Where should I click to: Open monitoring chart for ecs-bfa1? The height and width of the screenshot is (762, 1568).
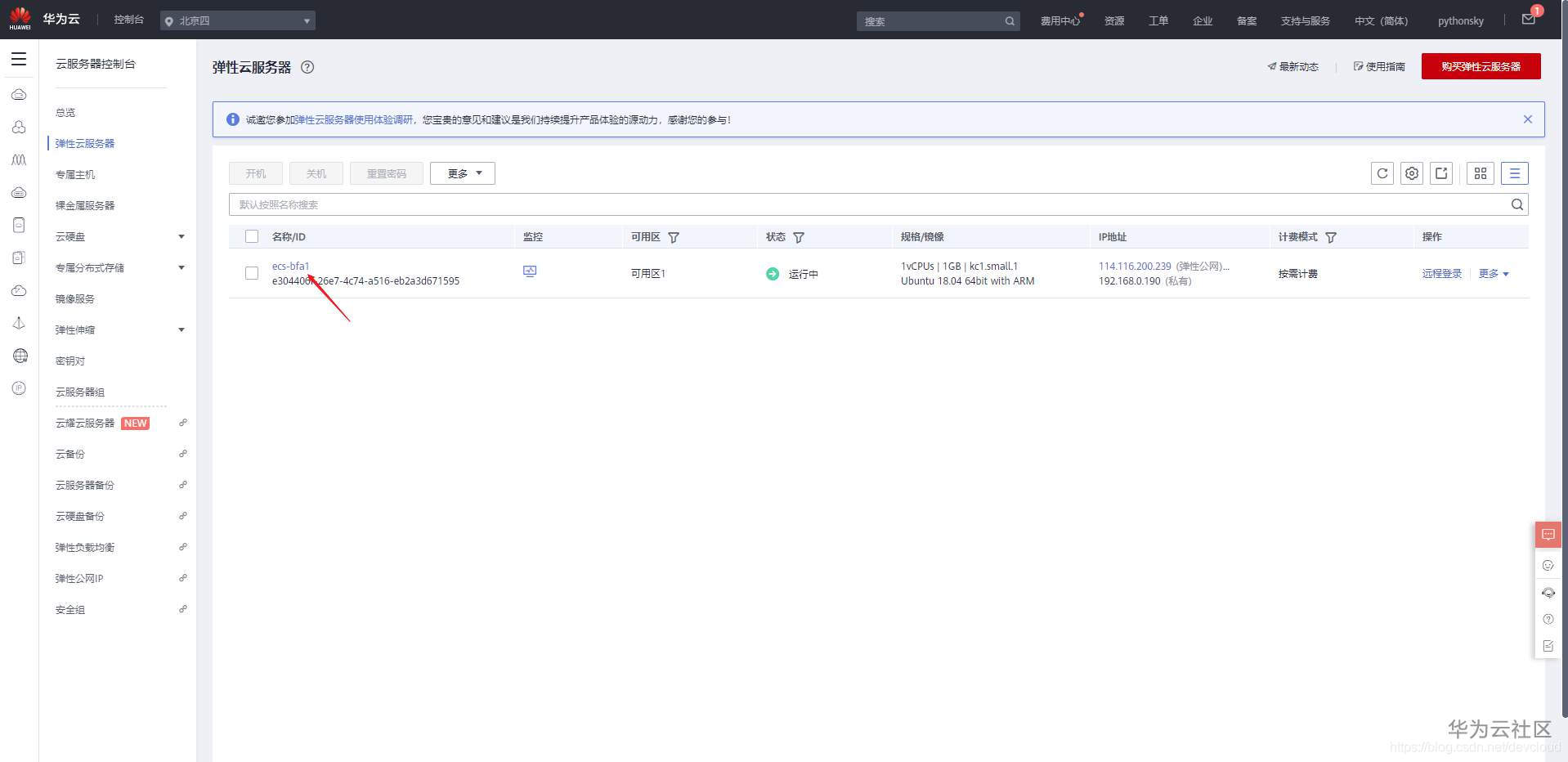[530, 271]
